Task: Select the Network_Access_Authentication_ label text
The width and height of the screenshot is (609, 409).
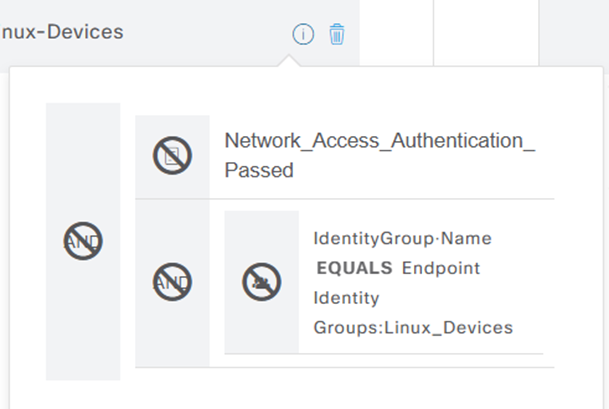Action: coord(379,141)
